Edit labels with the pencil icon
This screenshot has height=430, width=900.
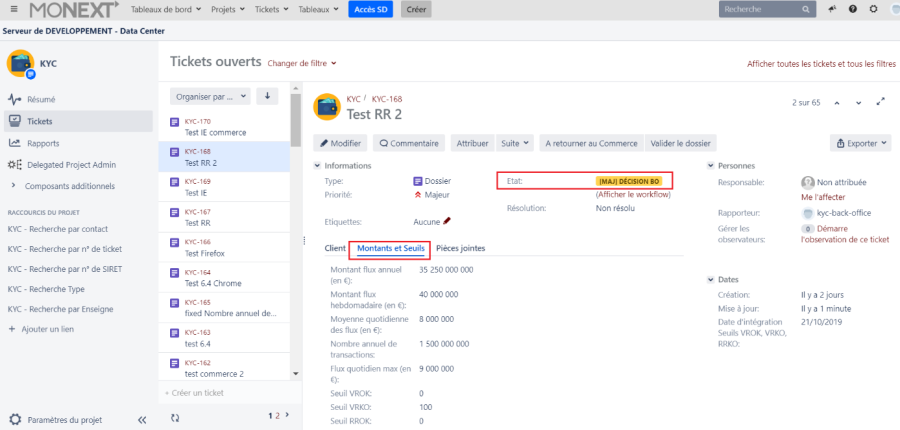447,221
